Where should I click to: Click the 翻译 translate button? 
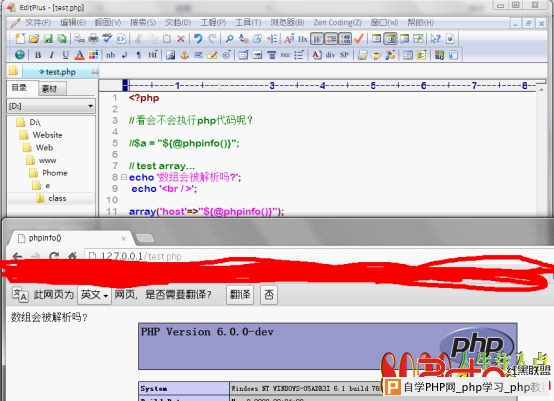(240, 295)
